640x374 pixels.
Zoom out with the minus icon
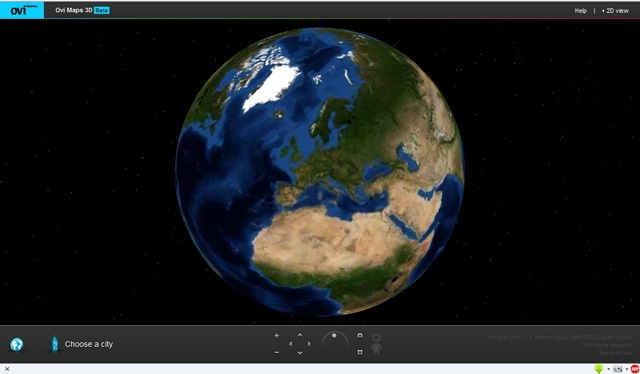pyautogui.click(x=276, y=352)
